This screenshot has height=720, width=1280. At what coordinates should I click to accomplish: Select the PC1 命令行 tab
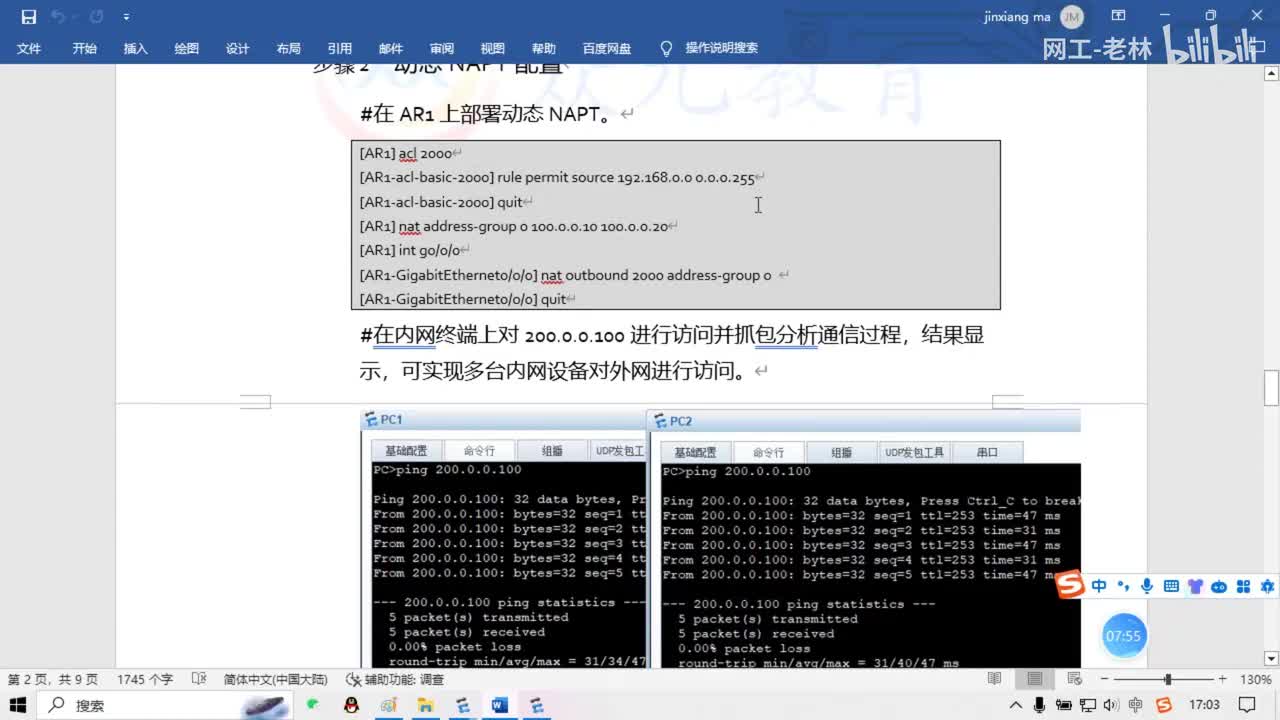(478, 451)
